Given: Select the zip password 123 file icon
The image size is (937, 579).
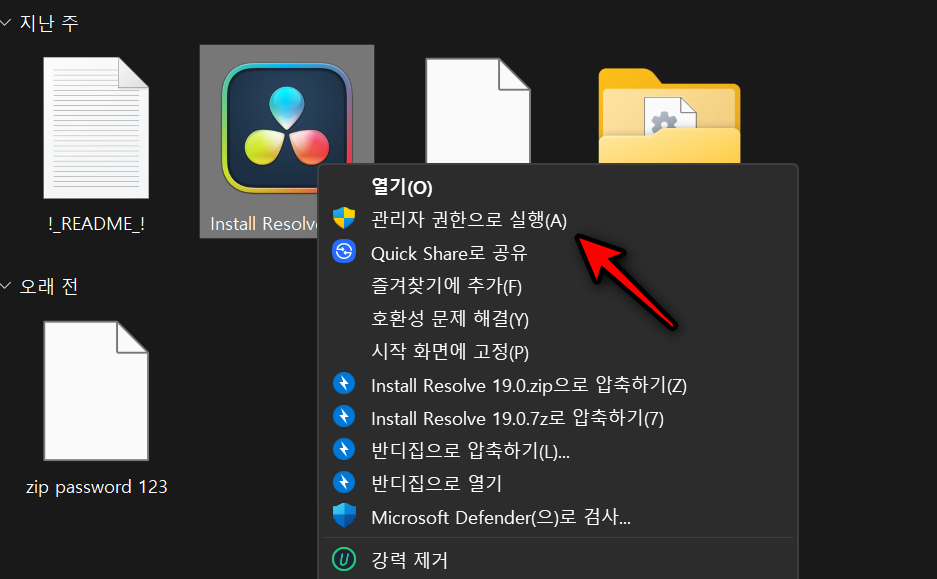Looking at the screenshot, I should [x=96, y=391].
